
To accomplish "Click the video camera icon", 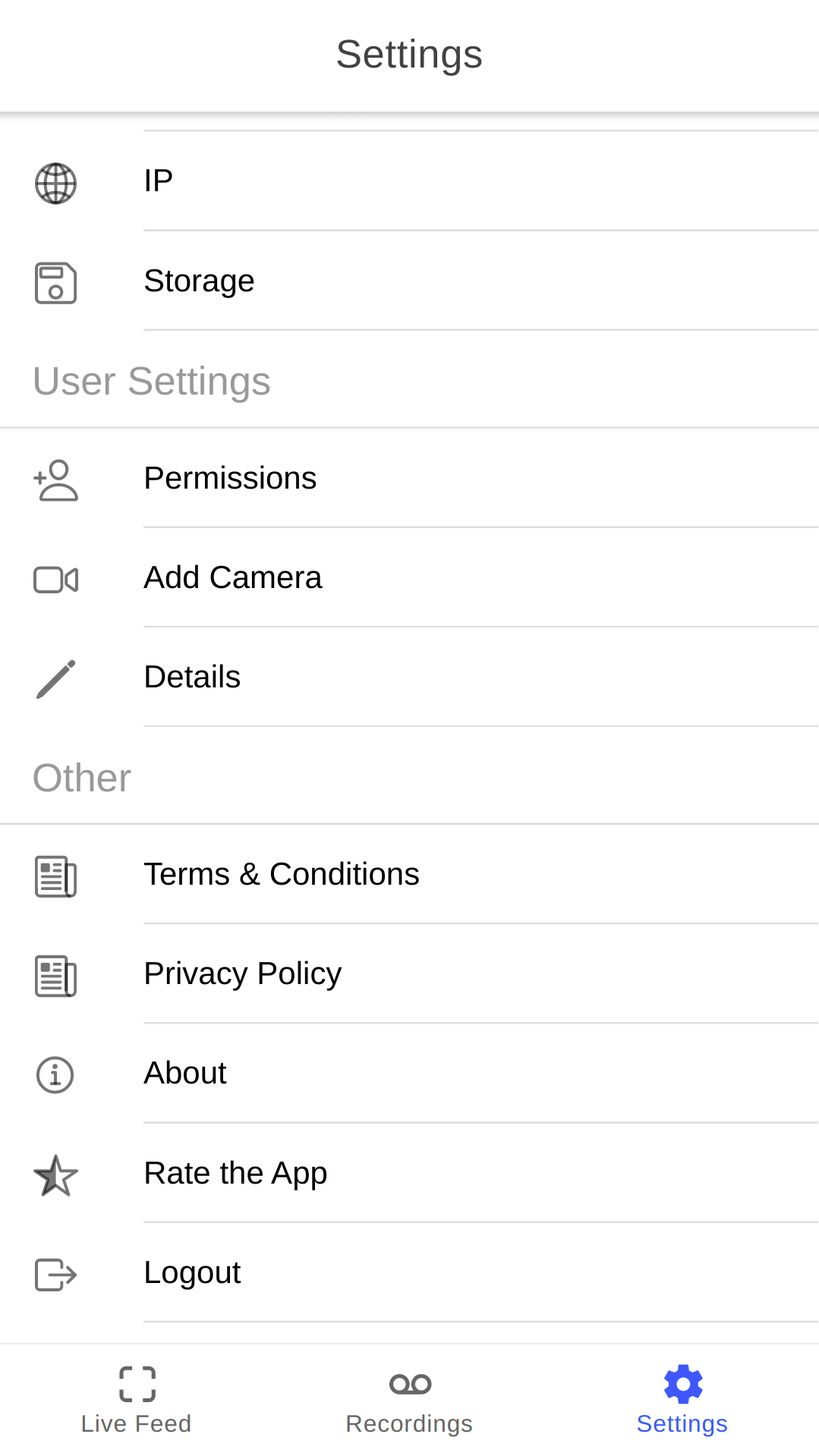I will (x=55, y=580).
